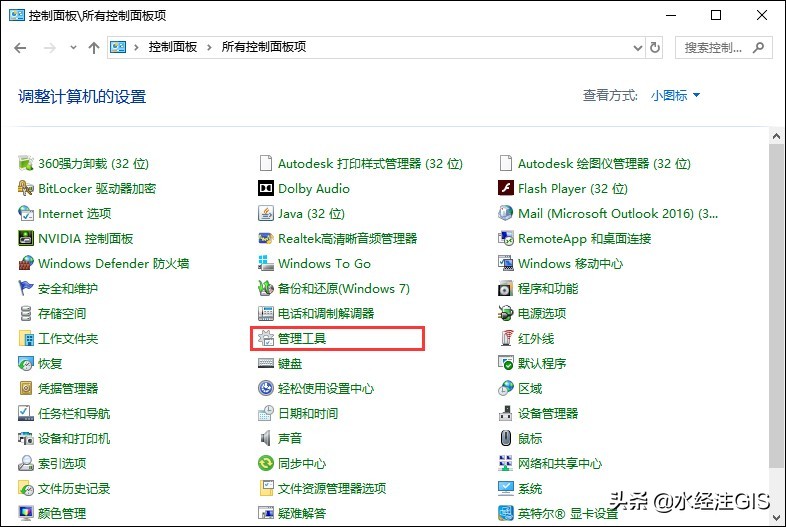Refresh the control panel view
The height and width of the screenshot is (527, 786).
click(655, 48)
